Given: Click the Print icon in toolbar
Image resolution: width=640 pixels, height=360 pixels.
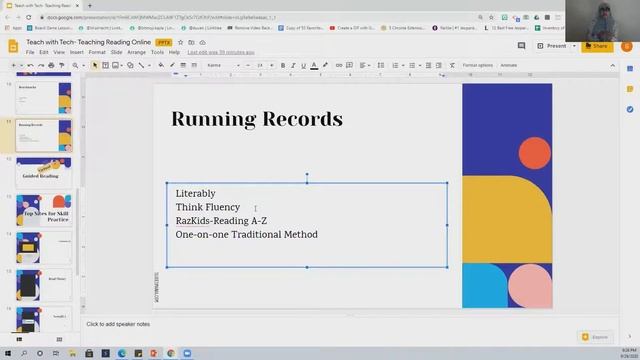Looking at the screenshot, I should (51, 65).
